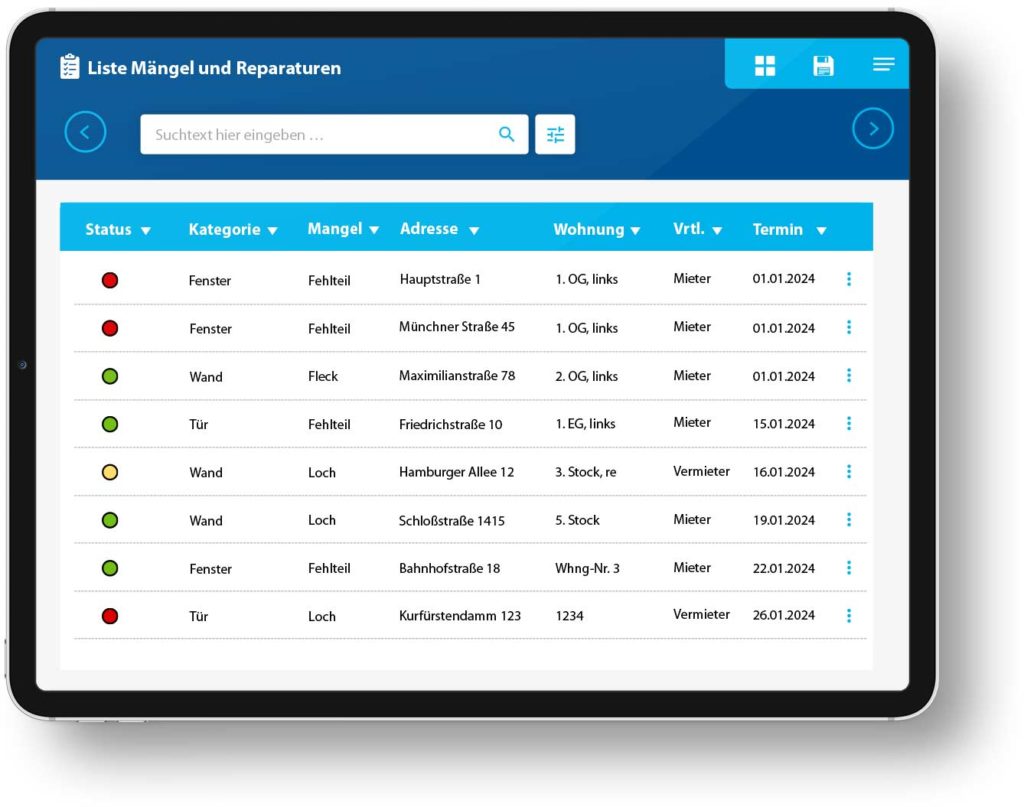1024x807 pixels.
Task: Click the red status dot for Hauptstraße 1
Action: pos(110,280)
